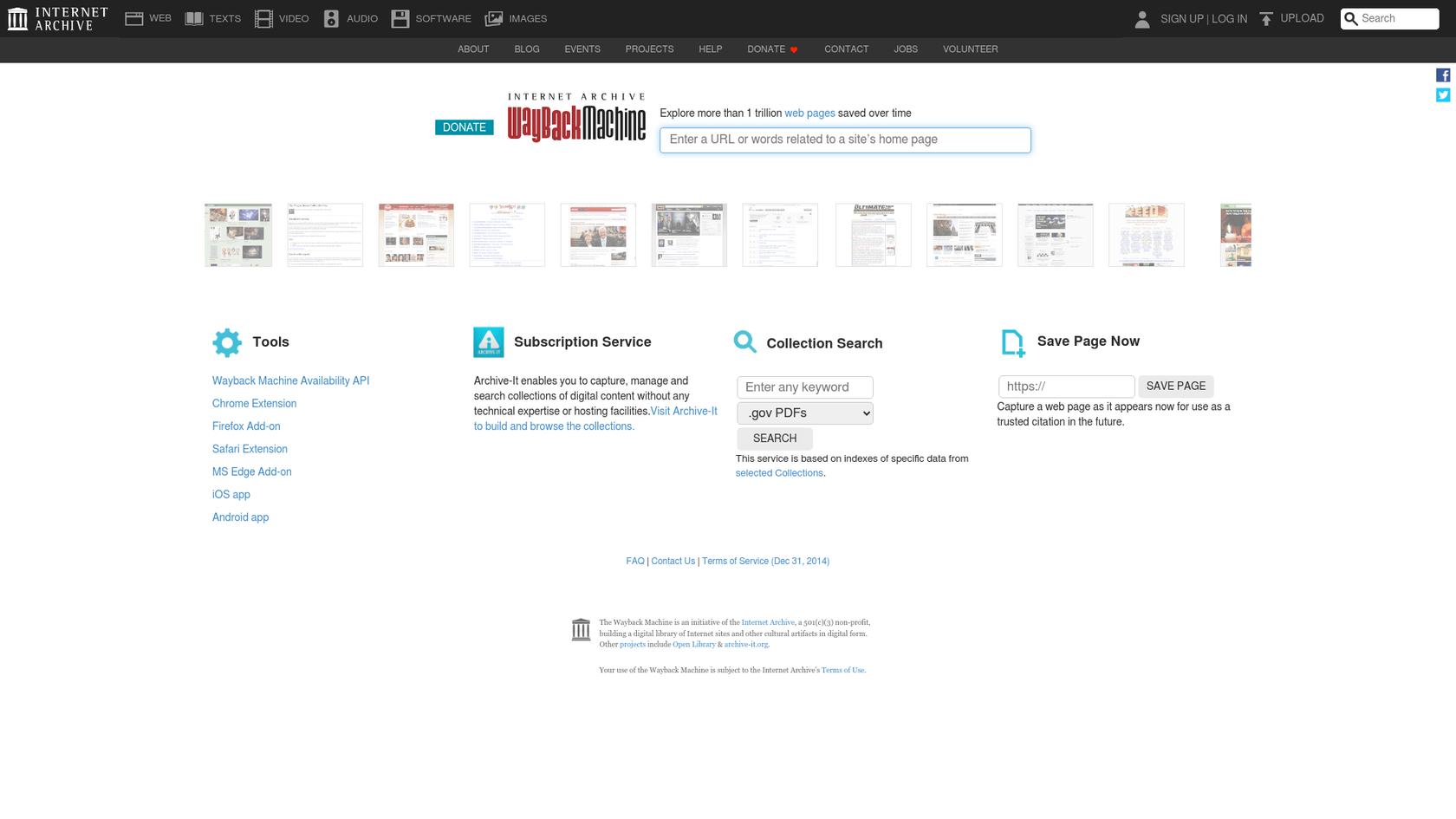Open the TEXTS collection icon
The image size is (1456, 819).
point(194,17)
